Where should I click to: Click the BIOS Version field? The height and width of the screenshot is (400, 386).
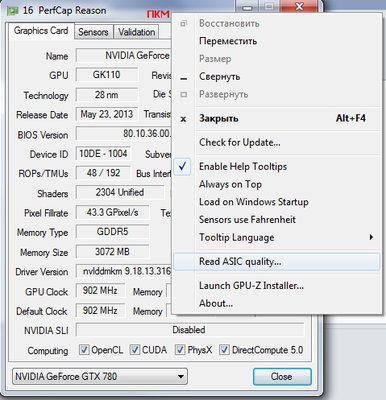[x=124, y=134]
